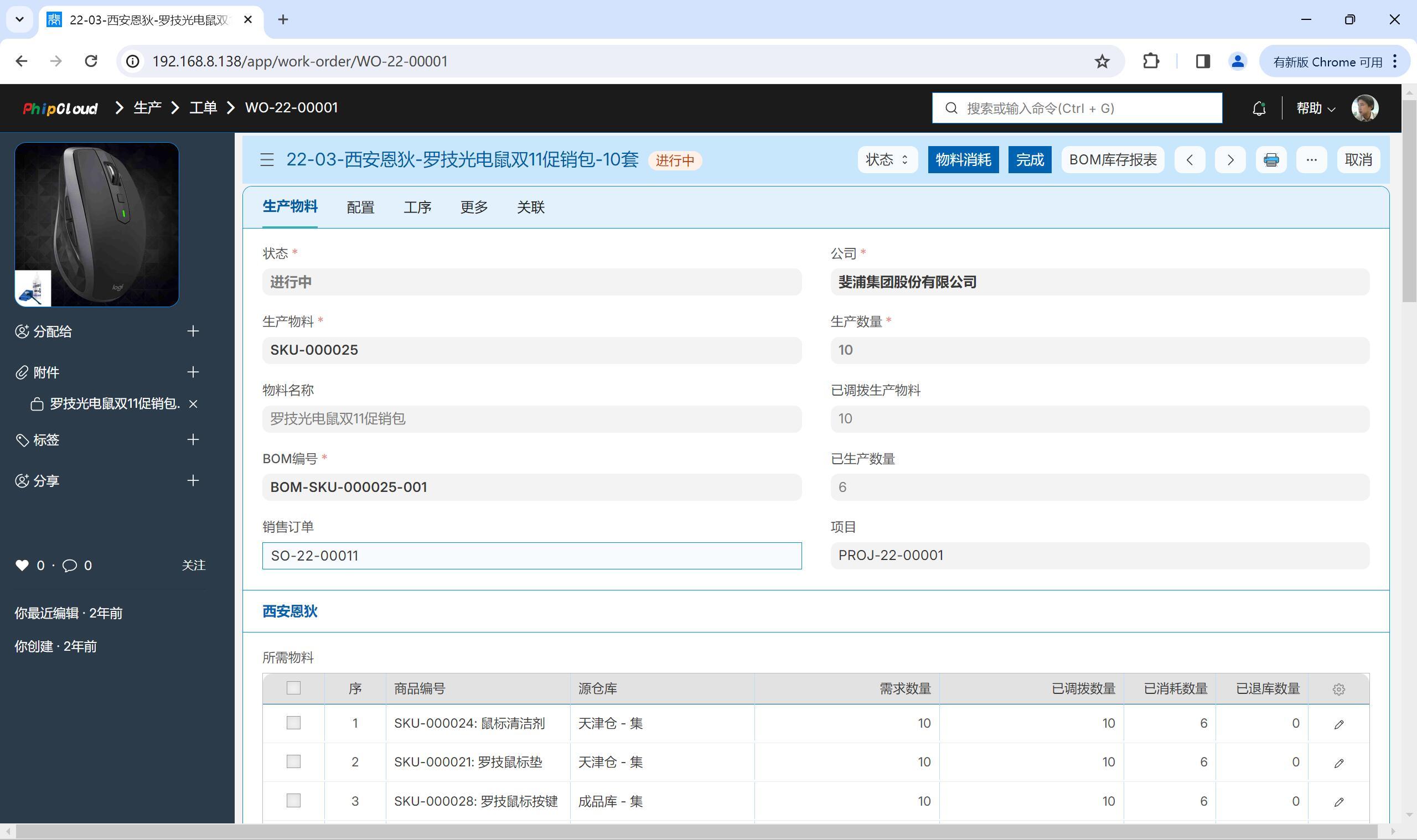Open the 项目 PROJ-22-00001 field

1099,556
